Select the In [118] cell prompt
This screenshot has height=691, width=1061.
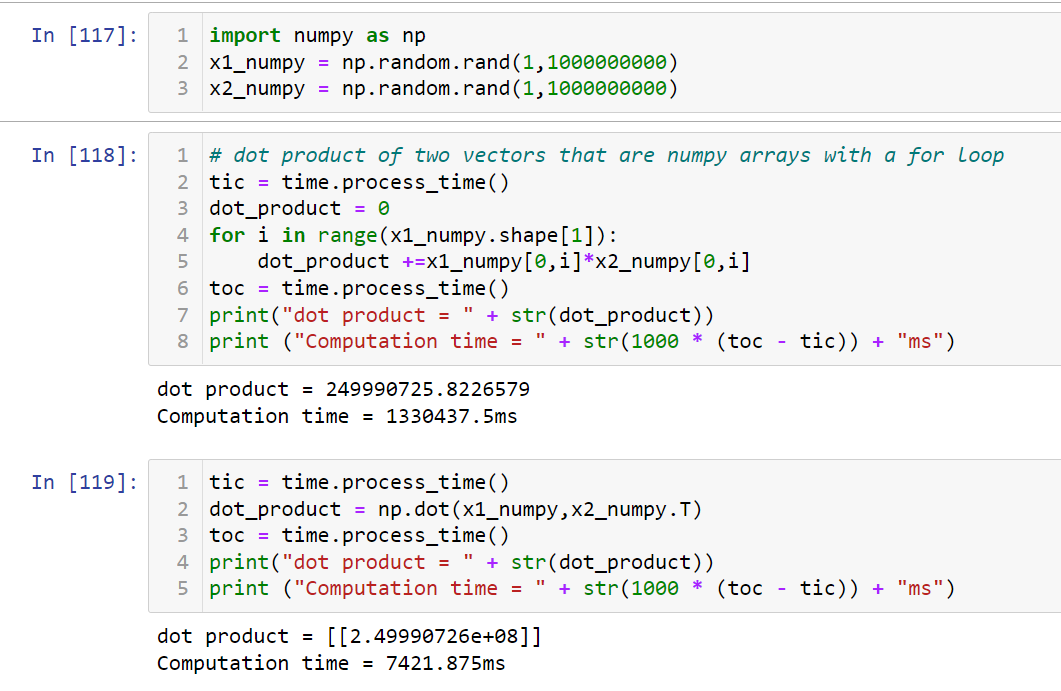pyautogui.click(x=84, y=155)
